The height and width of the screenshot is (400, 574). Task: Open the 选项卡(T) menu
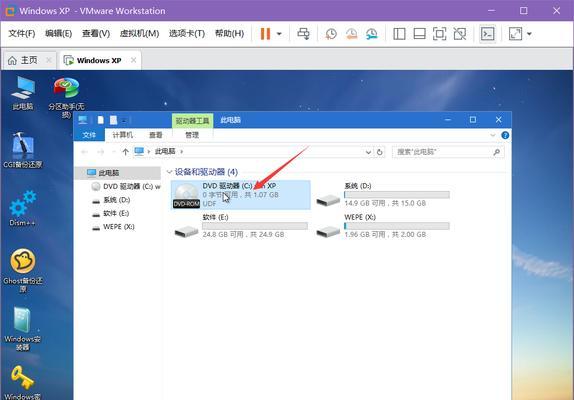click(187, 34)
